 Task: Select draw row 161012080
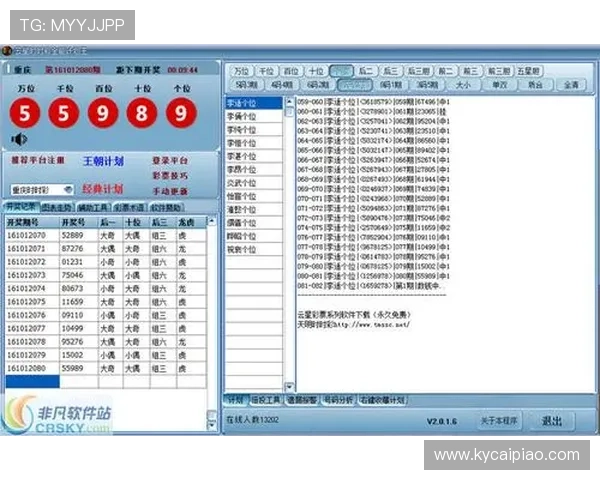click(x=106, y=368)
